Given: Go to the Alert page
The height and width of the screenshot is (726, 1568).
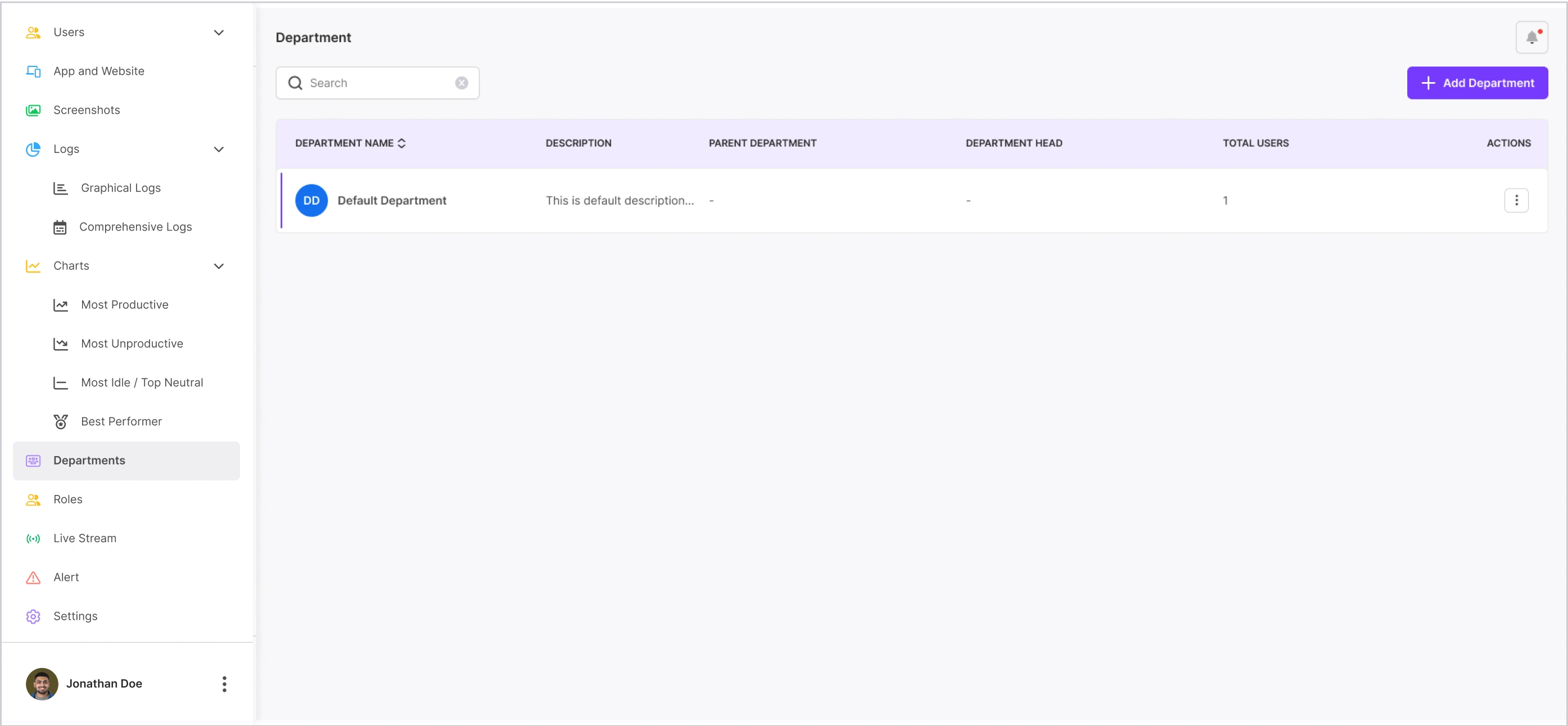Looking at the screenshot, I should point(126,578).
